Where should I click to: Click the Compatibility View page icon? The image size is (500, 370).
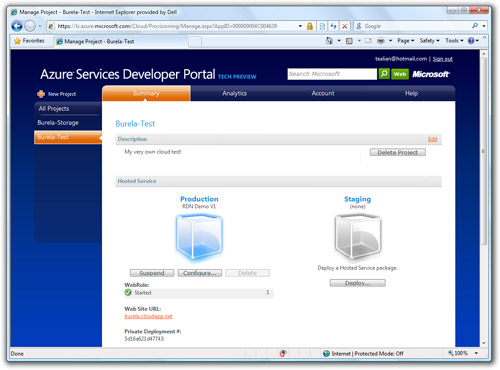point(322,26)
